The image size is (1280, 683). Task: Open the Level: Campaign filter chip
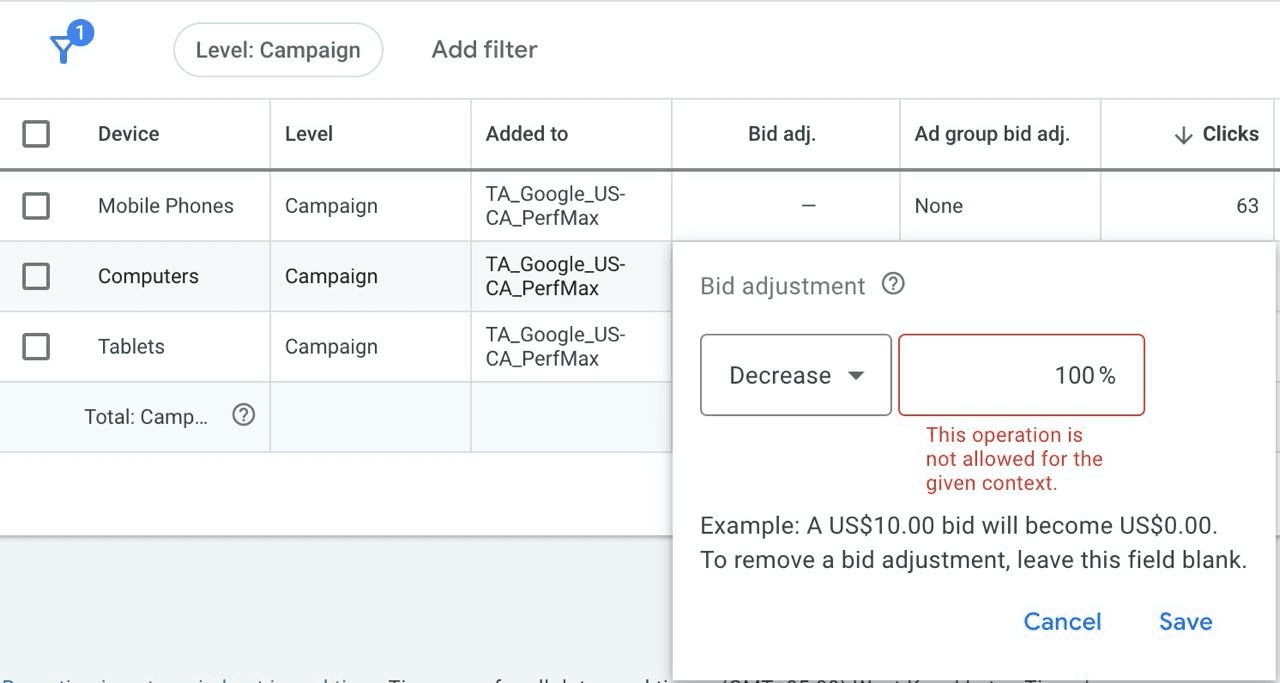[x=278, y=49]
